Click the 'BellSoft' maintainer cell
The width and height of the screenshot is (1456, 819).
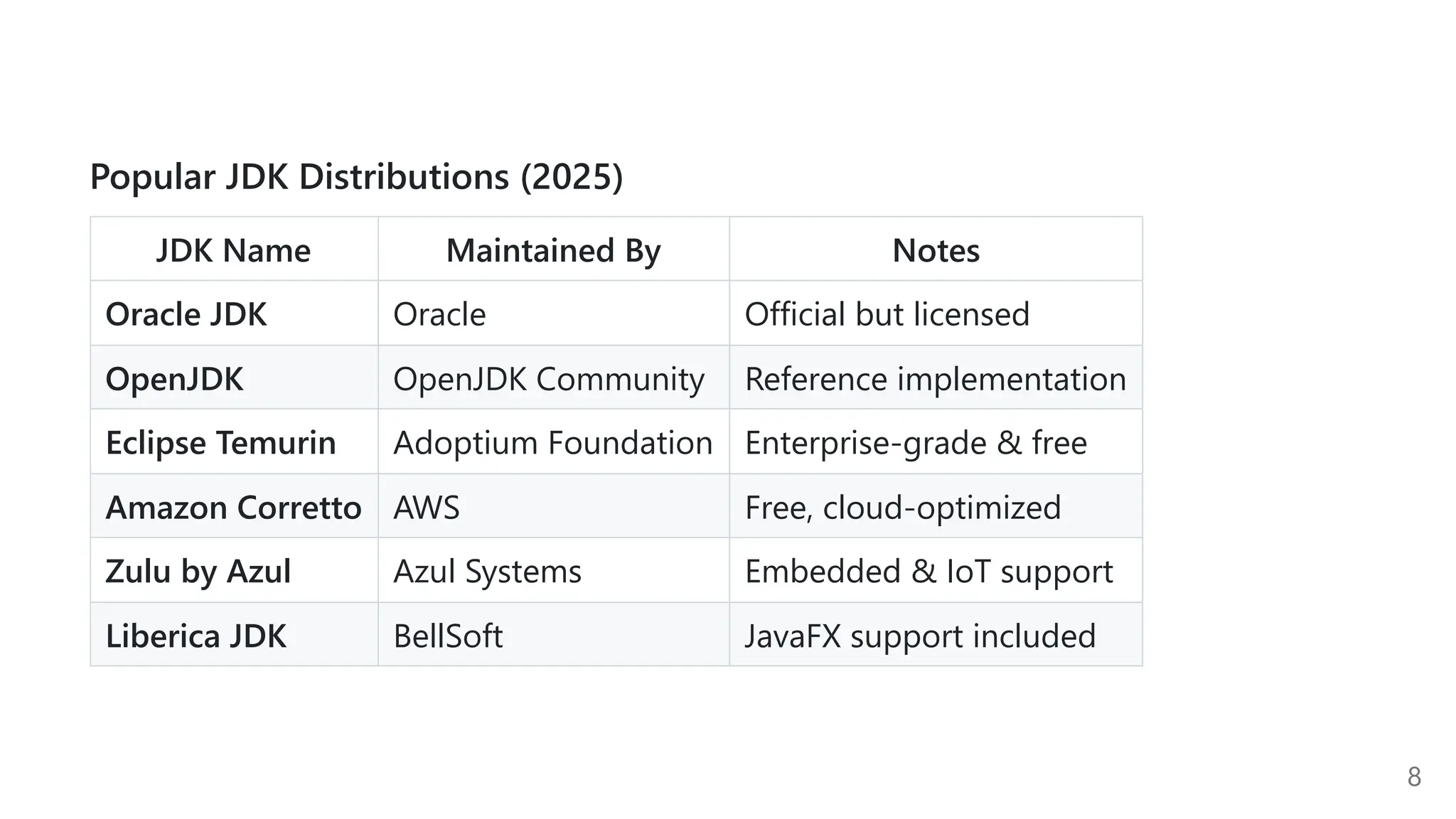point(553,636)
